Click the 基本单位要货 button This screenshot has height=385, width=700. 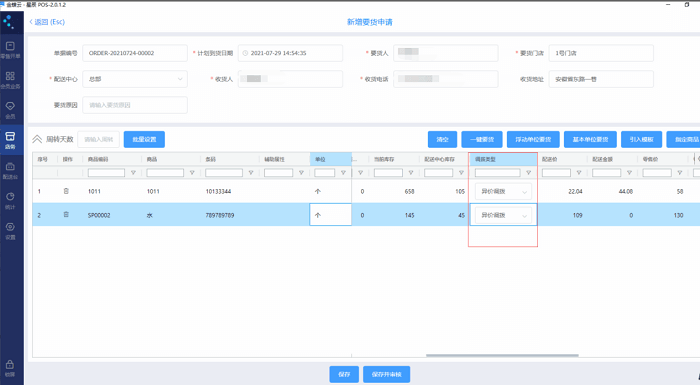pyautogui.click(x=590, y=139)
